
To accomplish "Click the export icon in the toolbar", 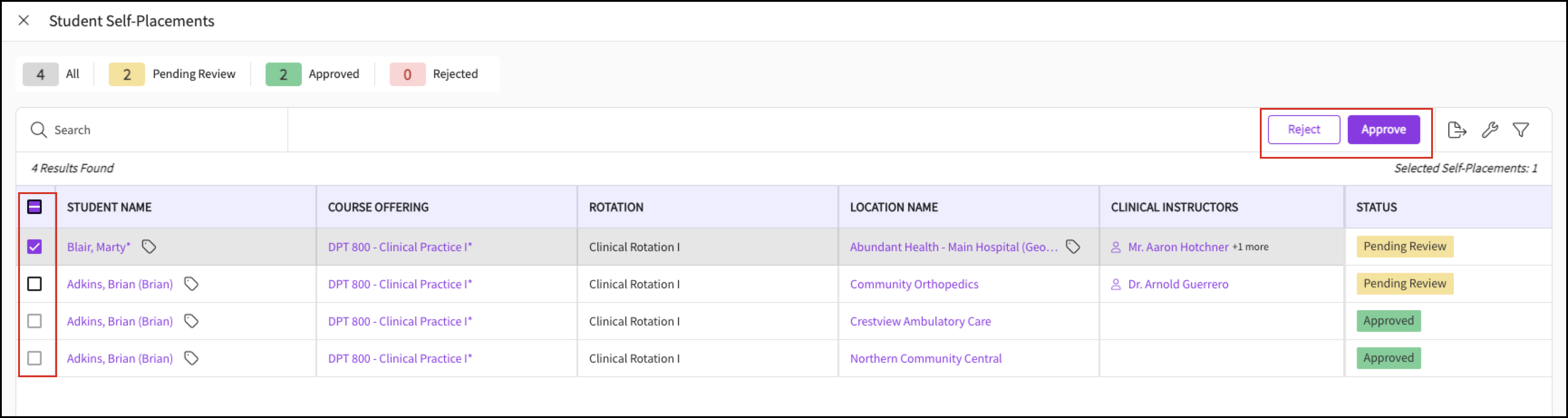I will click(1456, 130).
